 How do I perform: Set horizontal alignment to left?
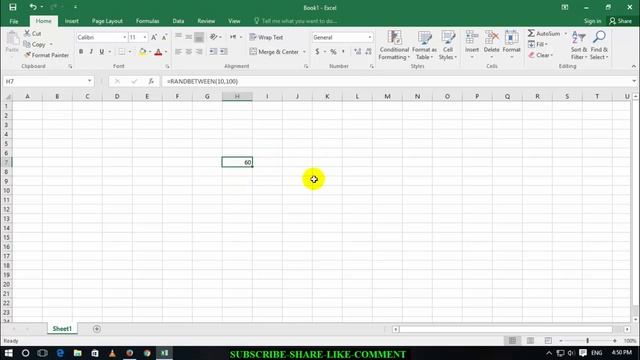coord(178,51)
